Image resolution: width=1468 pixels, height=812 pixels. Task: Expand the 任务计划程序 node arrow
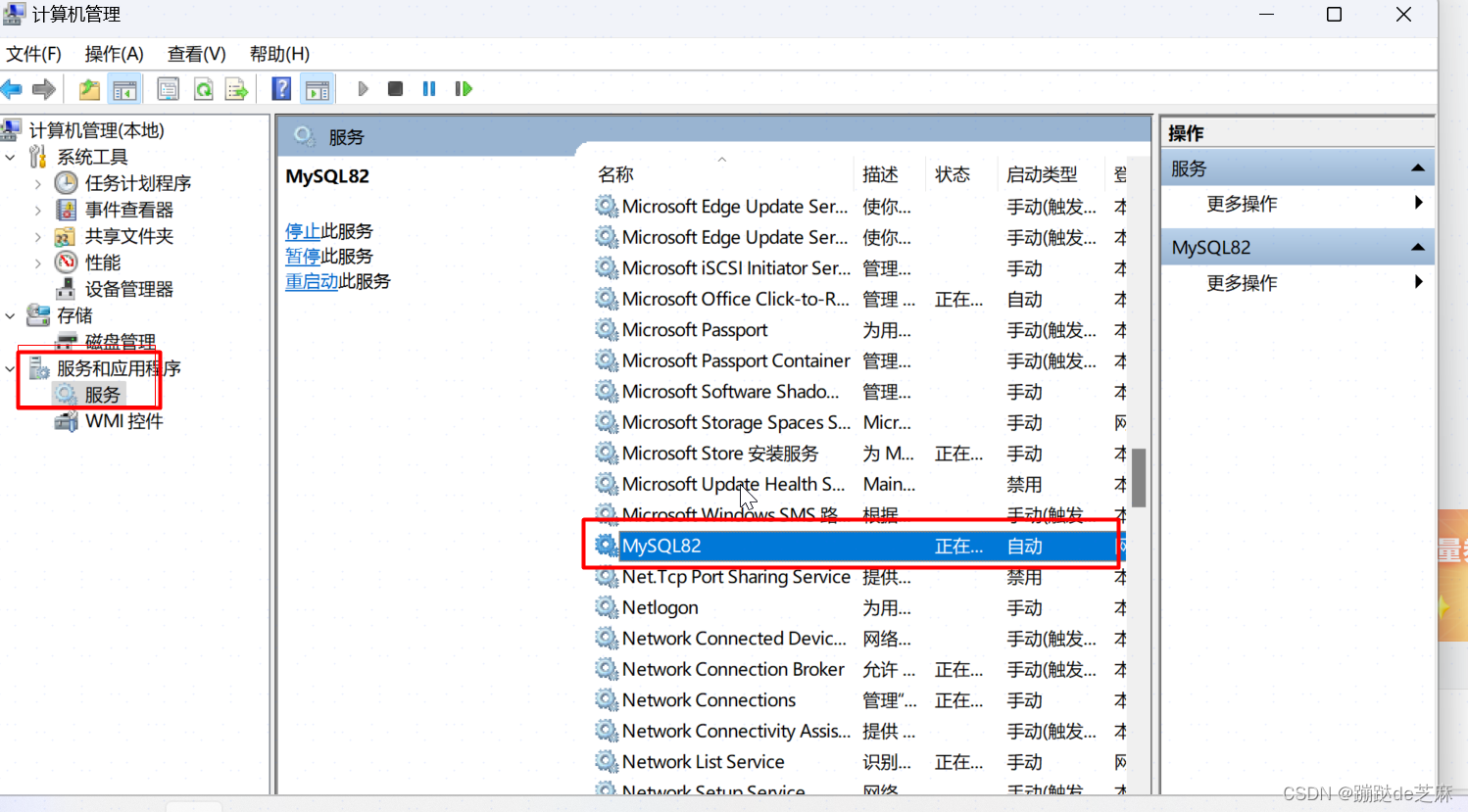point(37,183)
